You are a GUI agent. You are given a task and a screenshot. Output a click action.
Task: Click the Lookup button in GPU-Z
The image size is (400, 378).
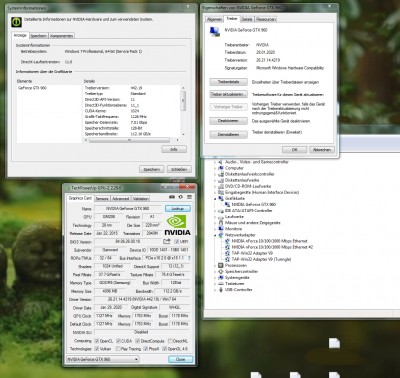(178, 208)
